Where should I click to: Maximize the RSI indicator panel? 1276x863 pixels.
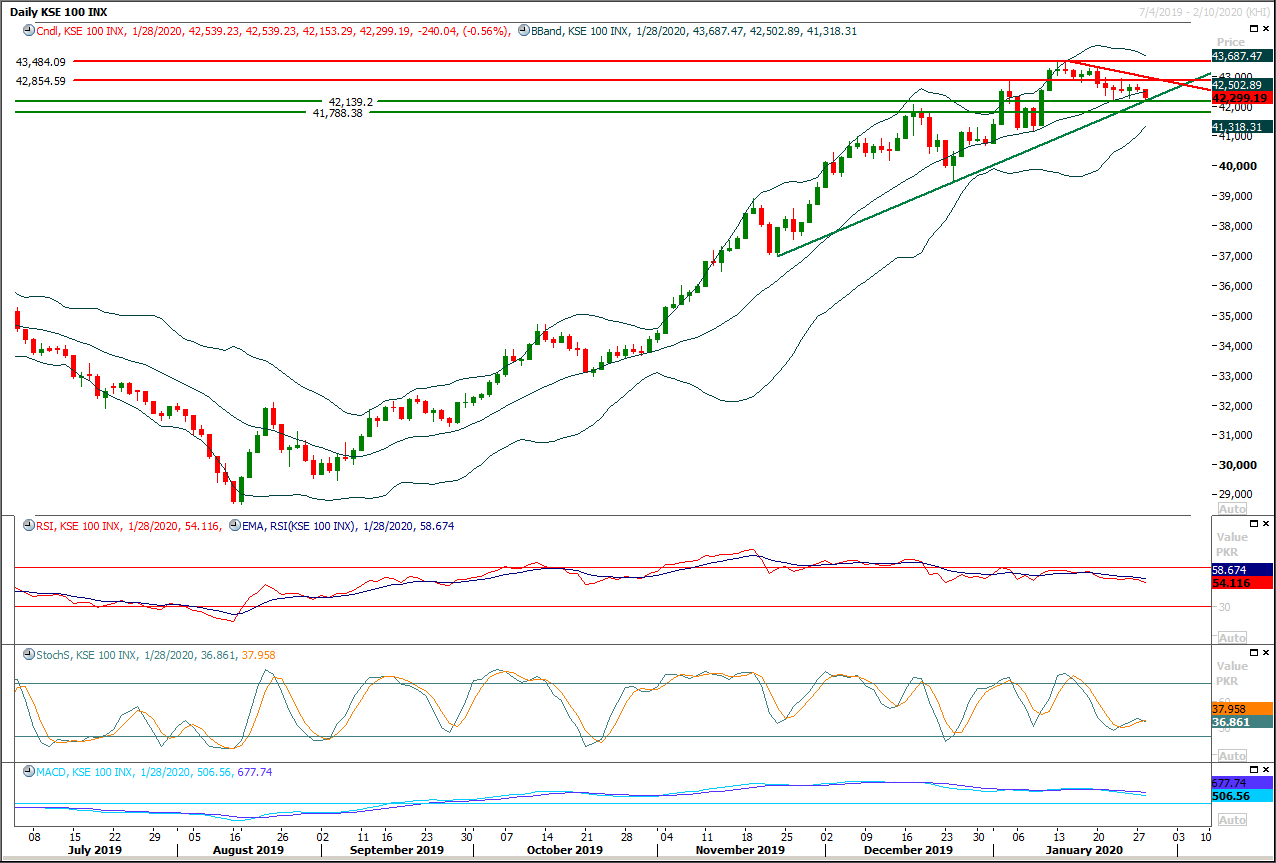click(1255, 524)
